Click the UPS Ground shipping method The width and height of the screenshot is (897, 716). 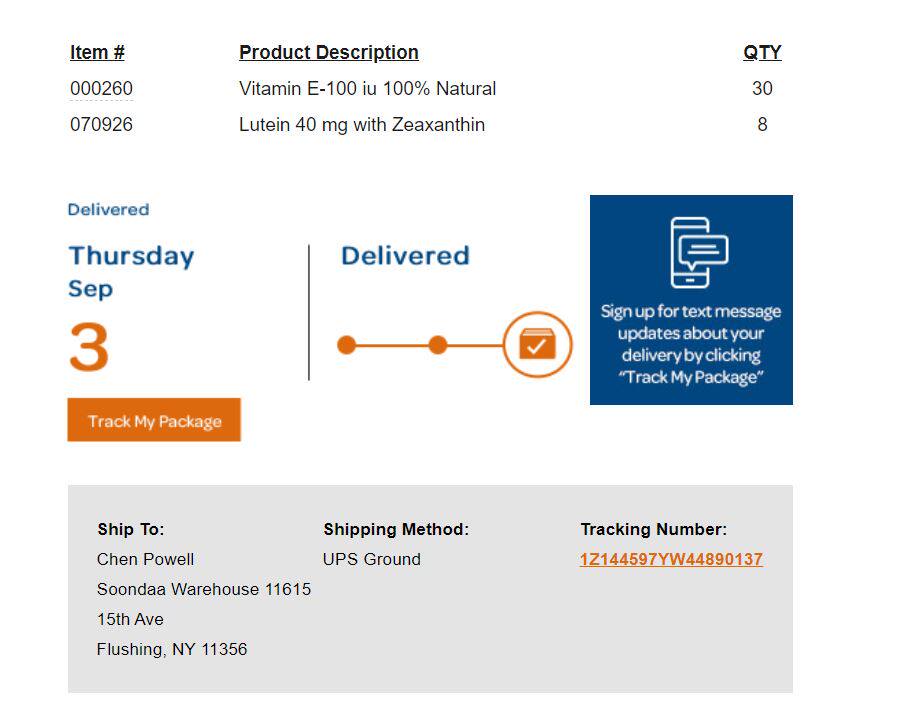pos(371,560)
